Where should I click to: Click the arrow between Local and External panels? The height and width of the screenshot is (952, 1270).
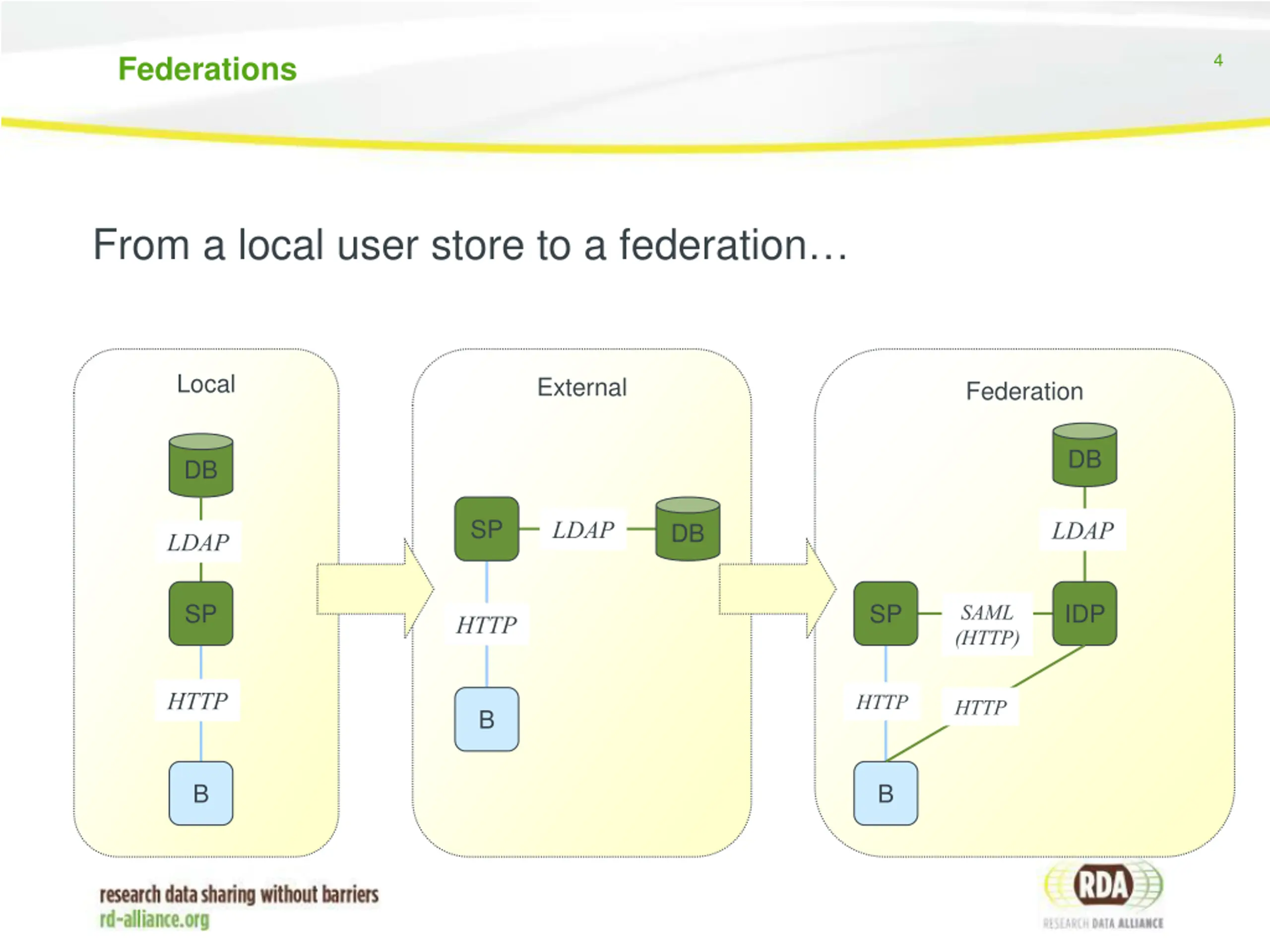pos(375,588)
